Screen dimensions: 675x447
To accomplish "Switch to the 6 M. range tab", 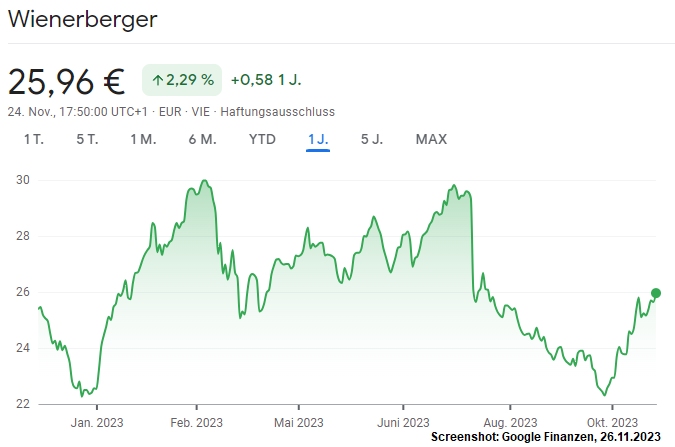I will (x=202, y=140).
